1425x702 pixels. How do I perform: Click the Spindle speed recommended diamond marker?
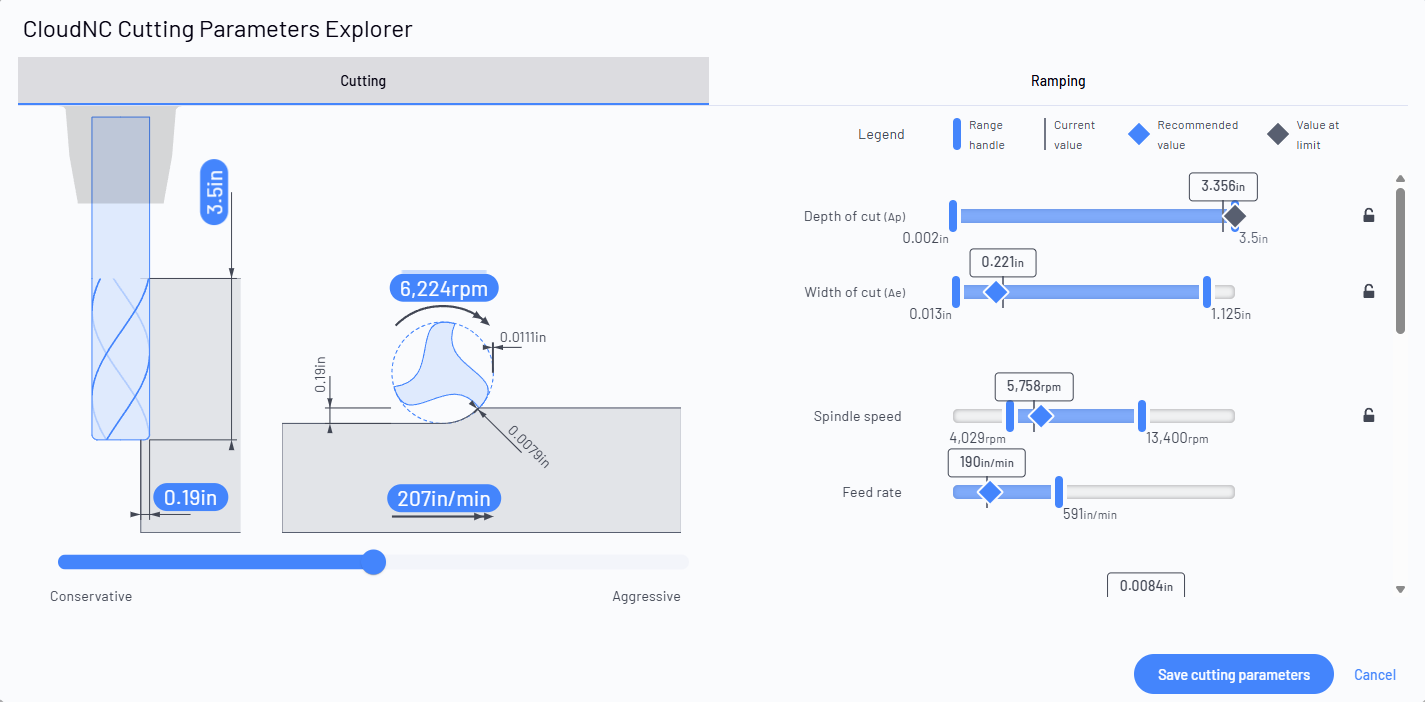point(1041,416)
